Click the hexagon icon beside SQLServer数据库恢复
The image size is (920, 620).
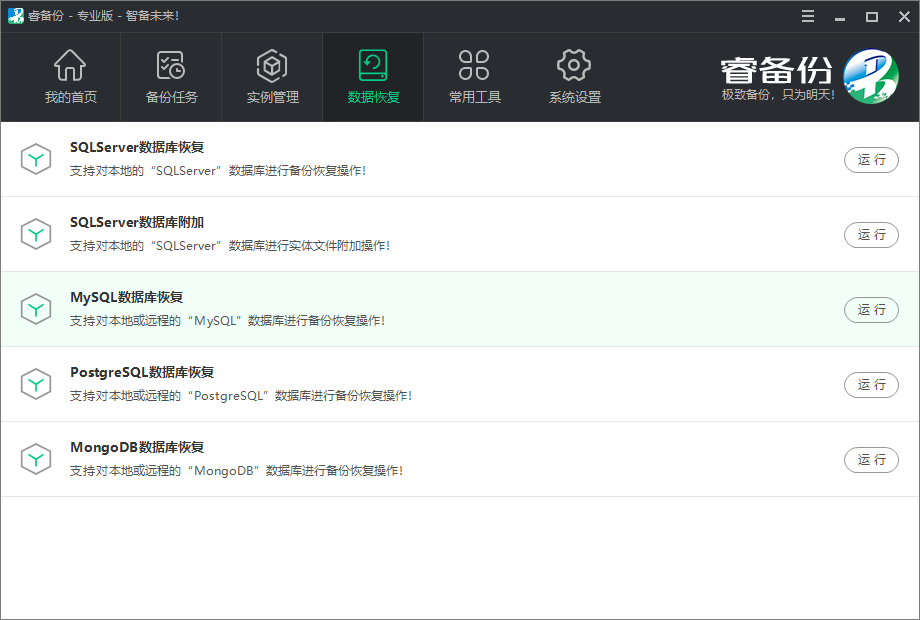coord(36,159)
